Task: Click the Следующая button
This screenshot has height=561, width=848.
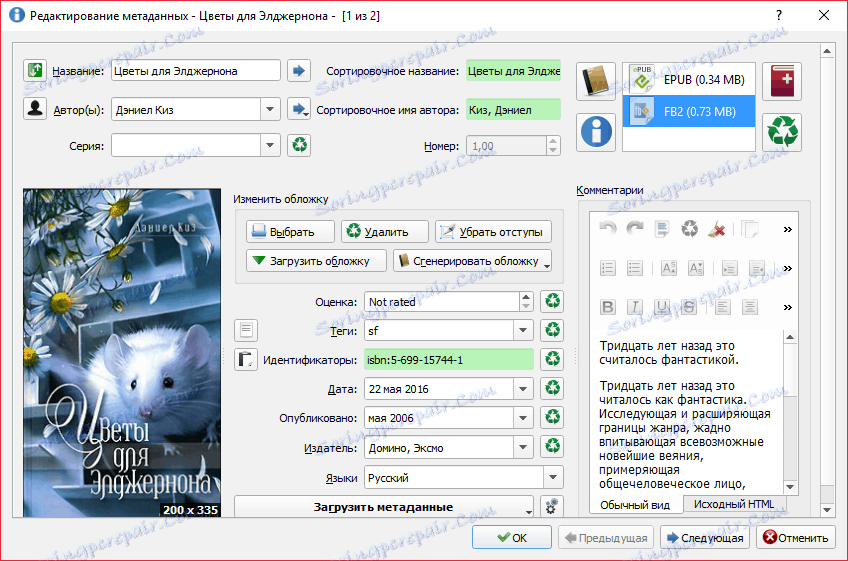Action: [x=705, y=537]
